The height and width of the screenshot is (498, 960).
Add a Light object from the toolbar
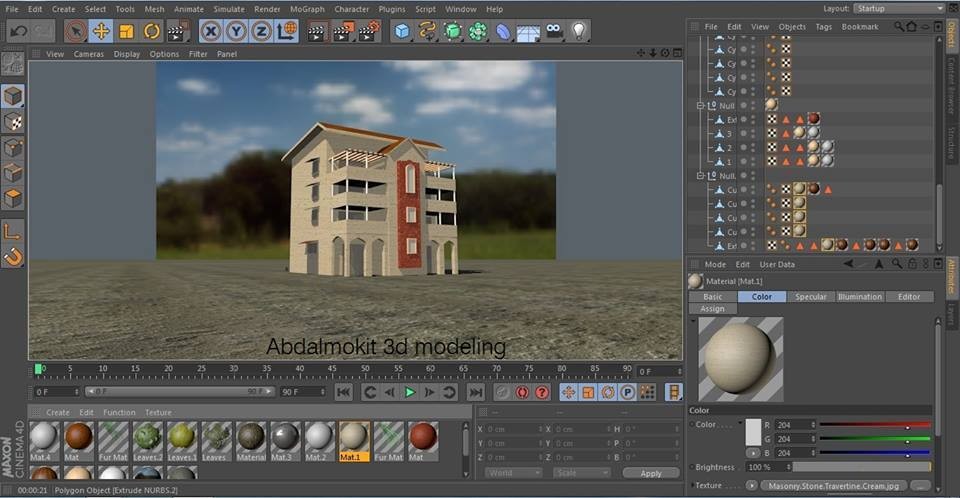coord(579,31)
